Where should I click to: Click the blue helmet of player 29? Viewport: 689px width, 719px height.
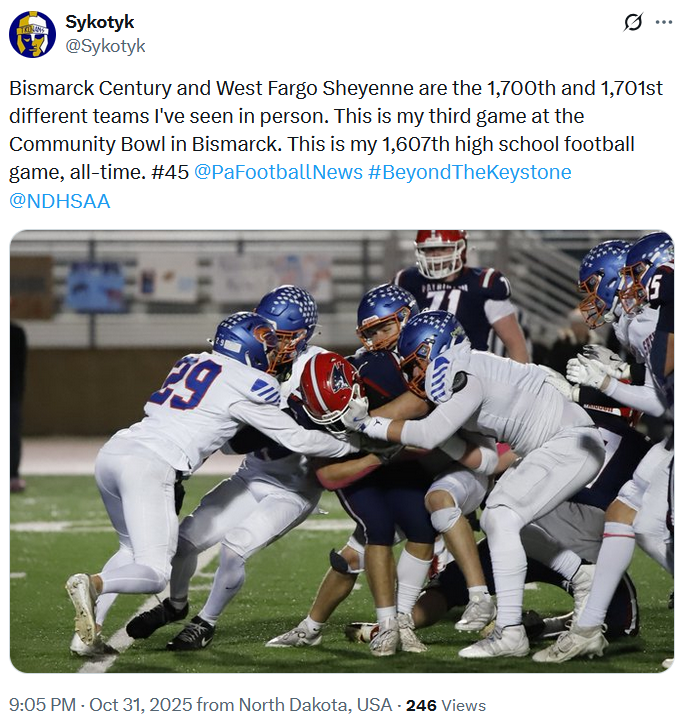click(x=243, y=340)
